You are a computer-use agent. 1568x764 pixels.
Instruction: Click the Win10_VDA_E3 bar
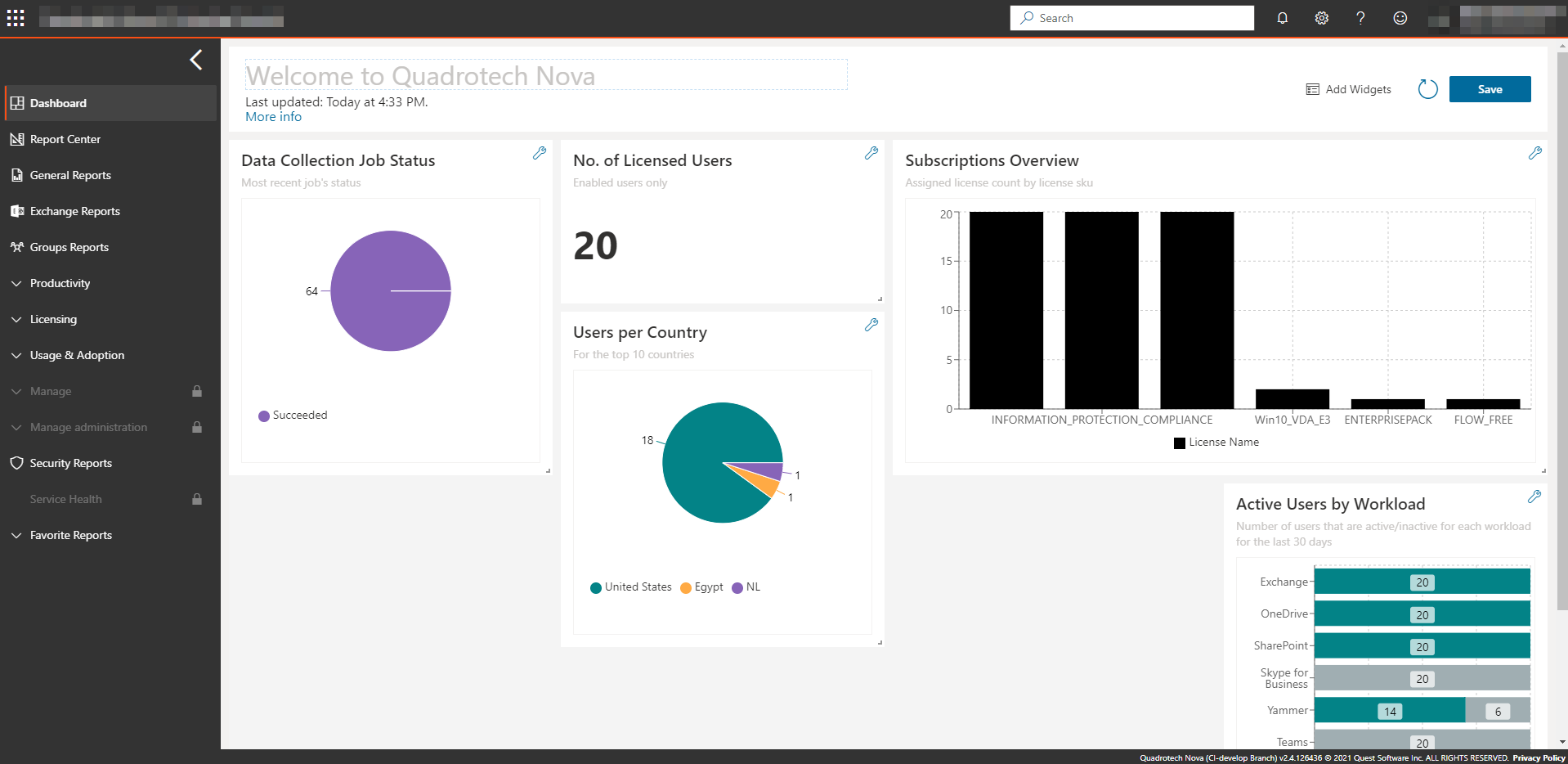(x=1292, y=399)
